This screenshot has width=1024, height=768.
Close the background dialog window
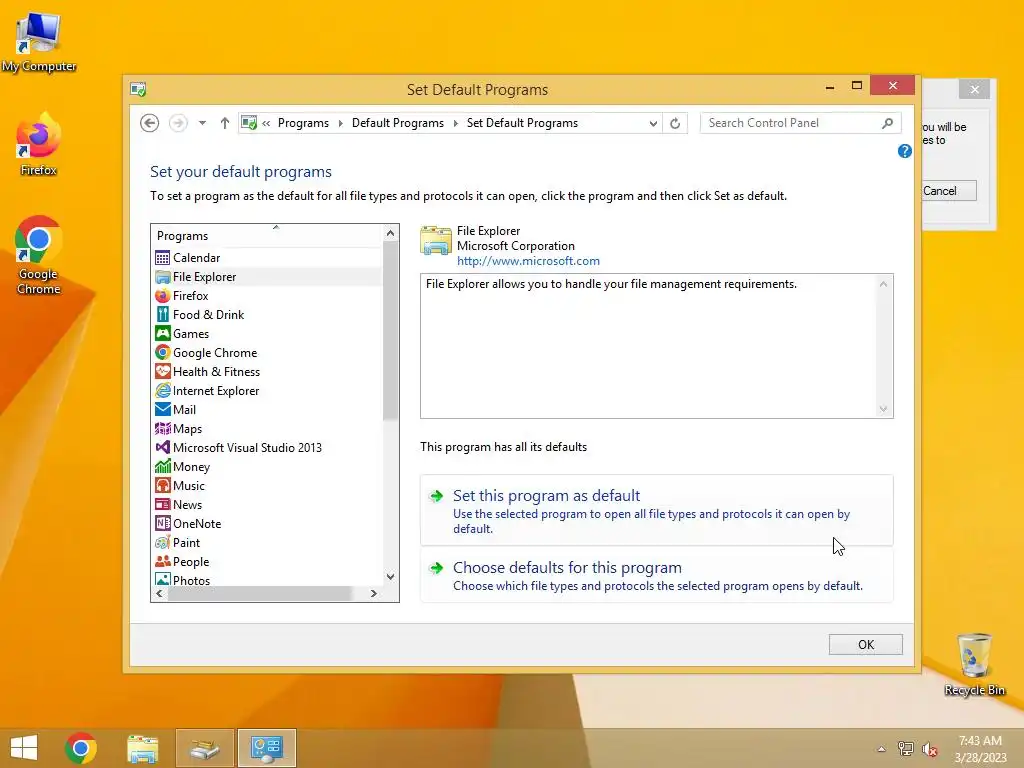974,89
